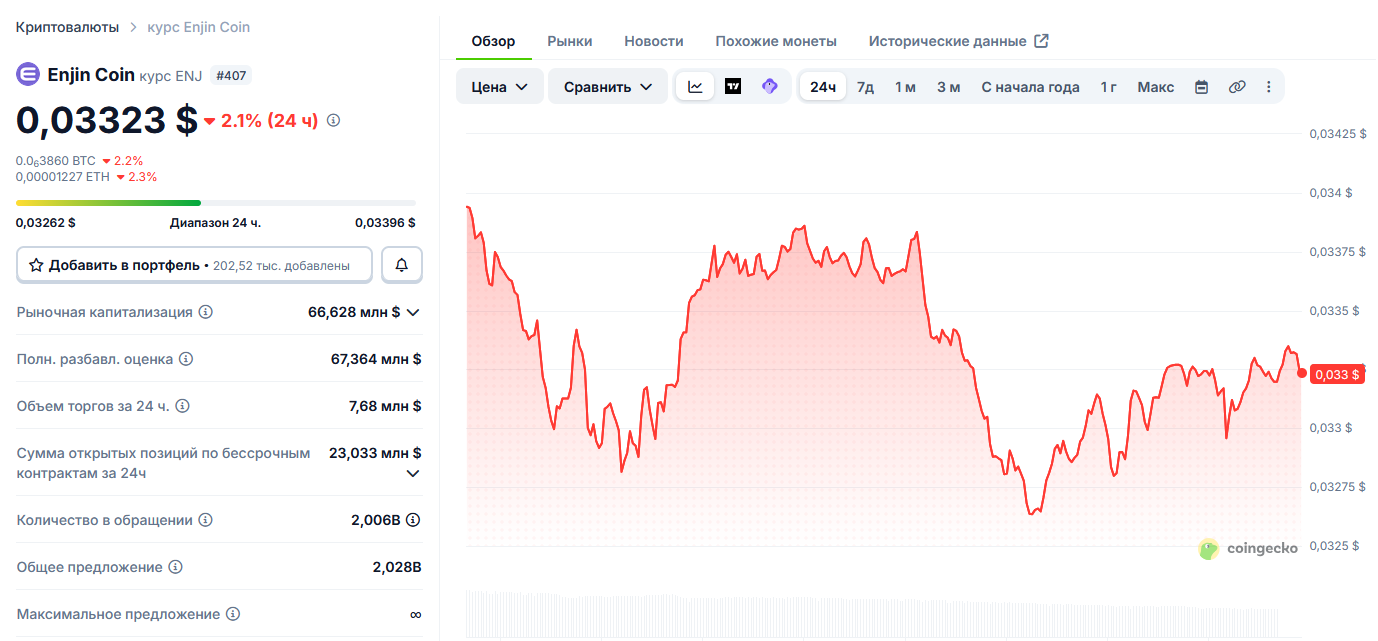Click the 67,364 млн $ value
Screen dimensions: 1378x641
[376, 359]
